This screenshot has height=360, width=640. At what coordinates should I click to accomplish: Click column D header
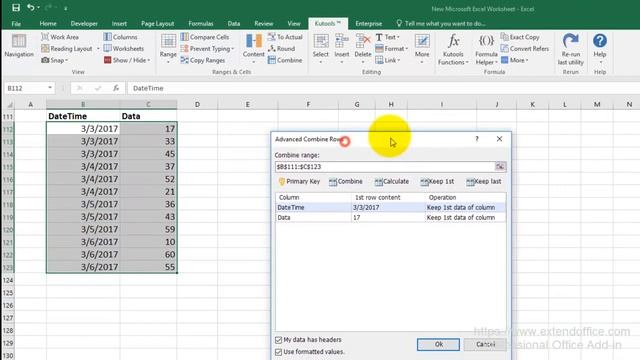(197, 104)
